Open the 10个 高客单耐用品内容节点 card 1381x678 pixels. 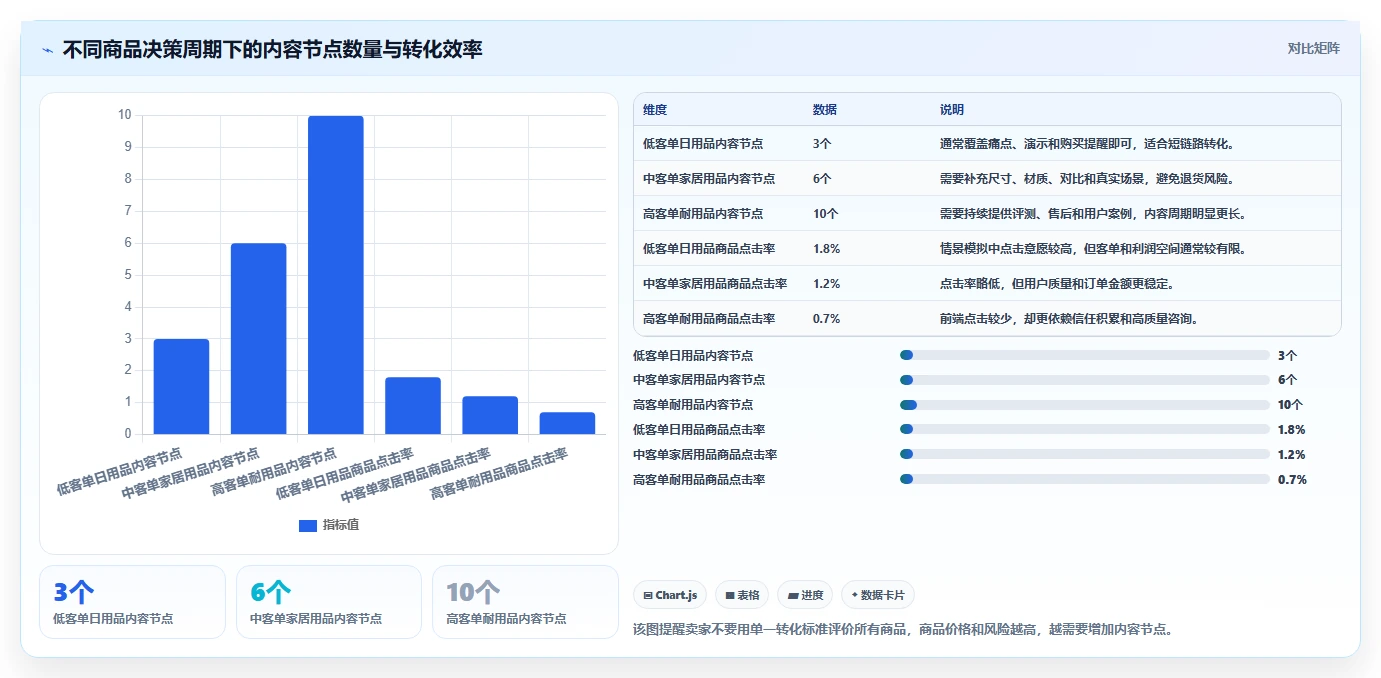525,602
